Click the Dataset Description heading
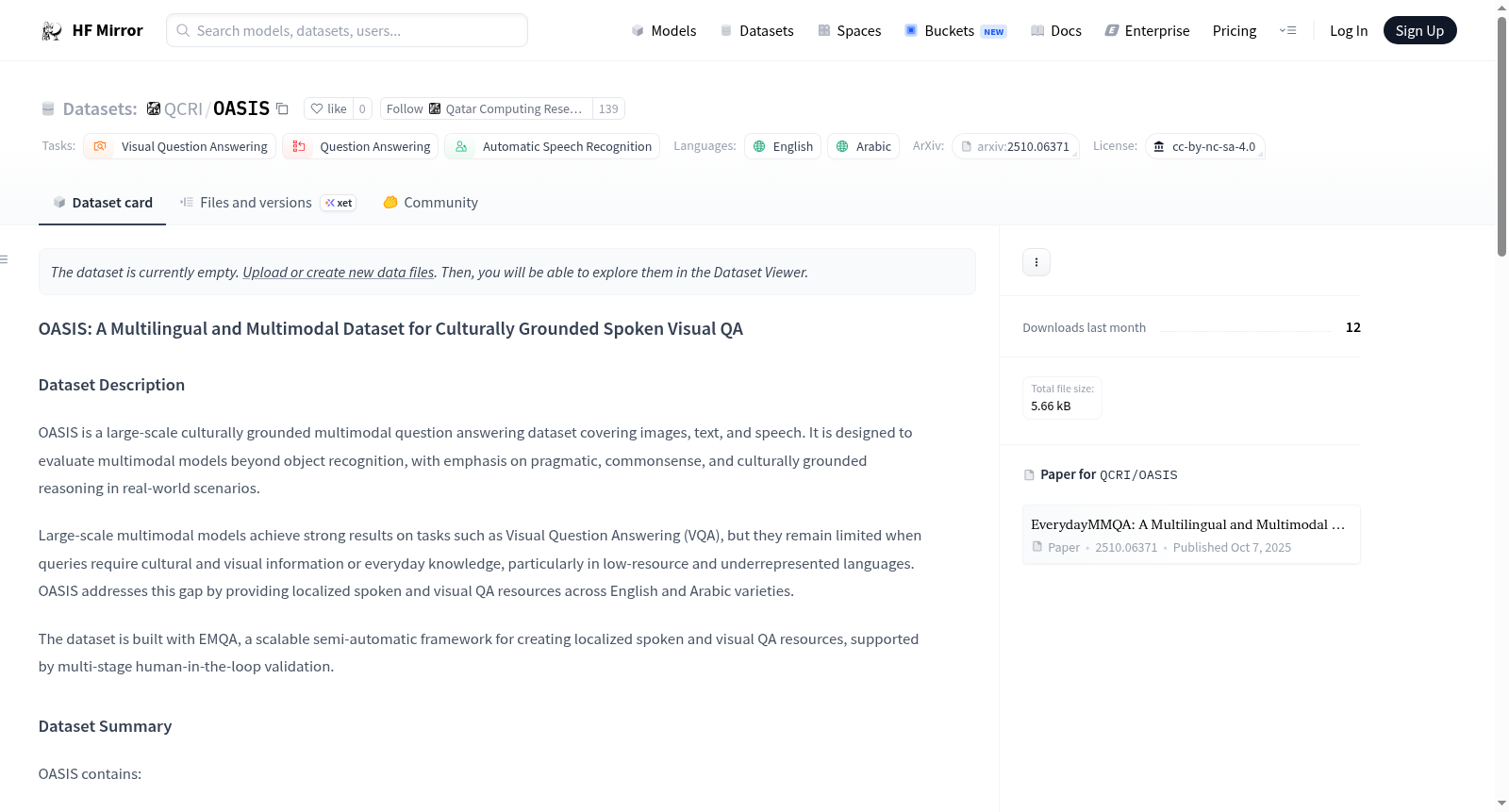Screen dimensions: 1509x812 coord(111,385)
